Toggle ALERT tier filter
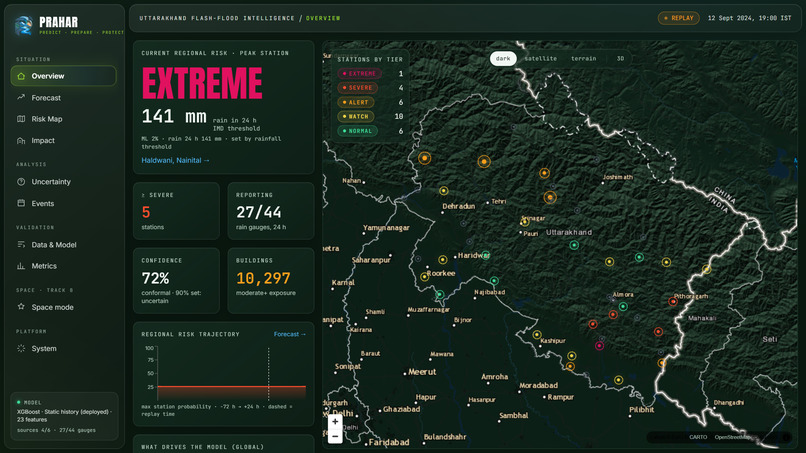Screen dimensions: 806x453 click(x=356, y=102)
